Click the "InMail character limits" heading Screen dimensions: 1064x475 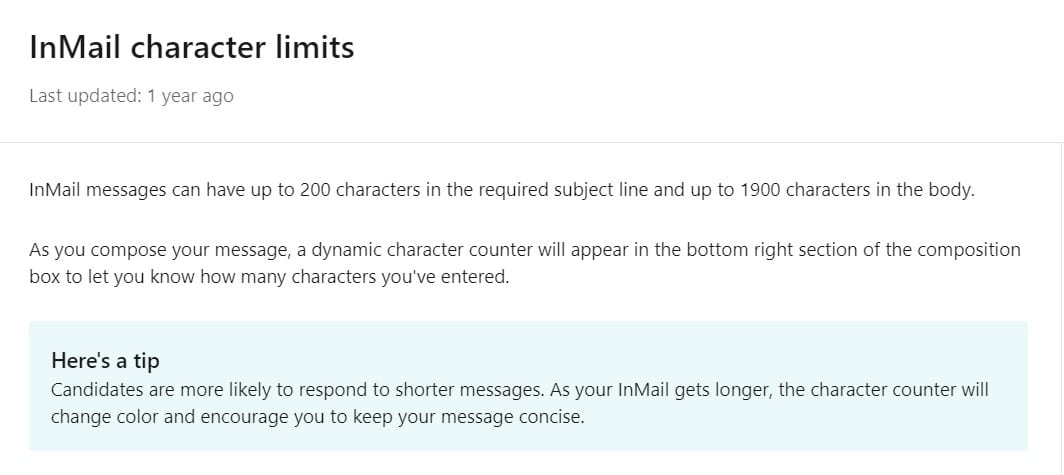coord(191,47)
